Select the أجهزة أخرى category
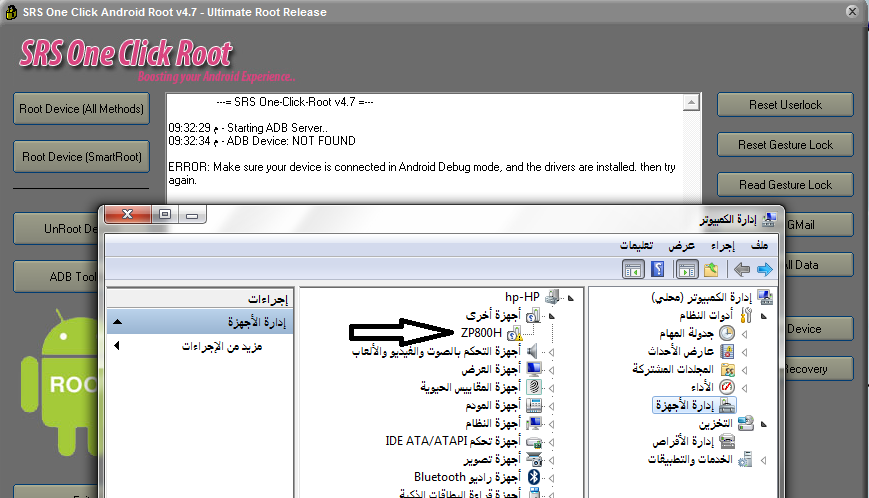The width and height of the screenshot is (869, 498). click(493, 315)
